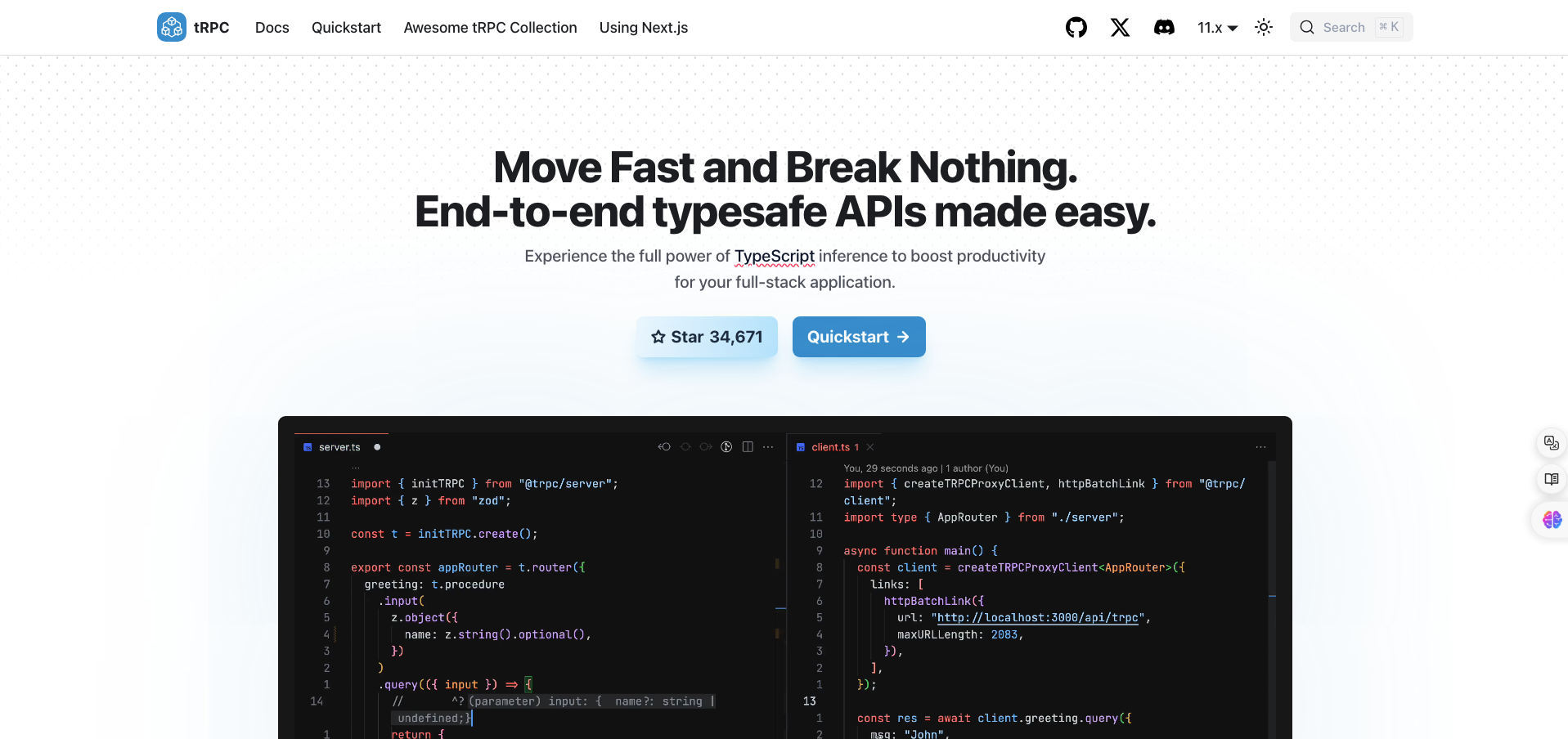1568x739 pixels.
Task: Click the ⌘K shortcut hint in search
Action: tap(1389, 27)
